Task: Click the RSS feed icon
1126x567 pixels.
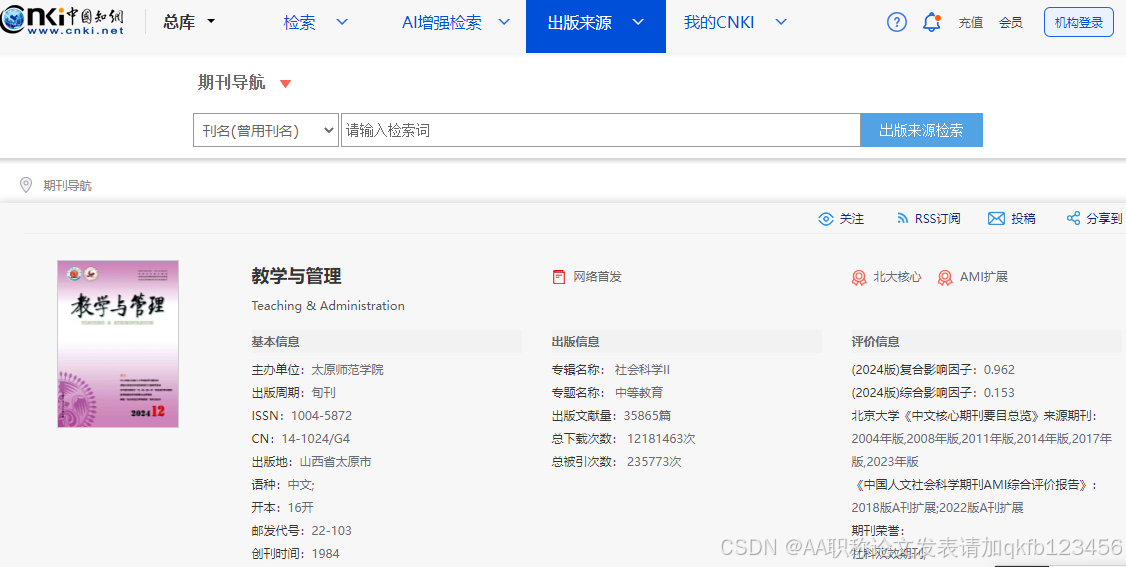Action: click(903, 218)
